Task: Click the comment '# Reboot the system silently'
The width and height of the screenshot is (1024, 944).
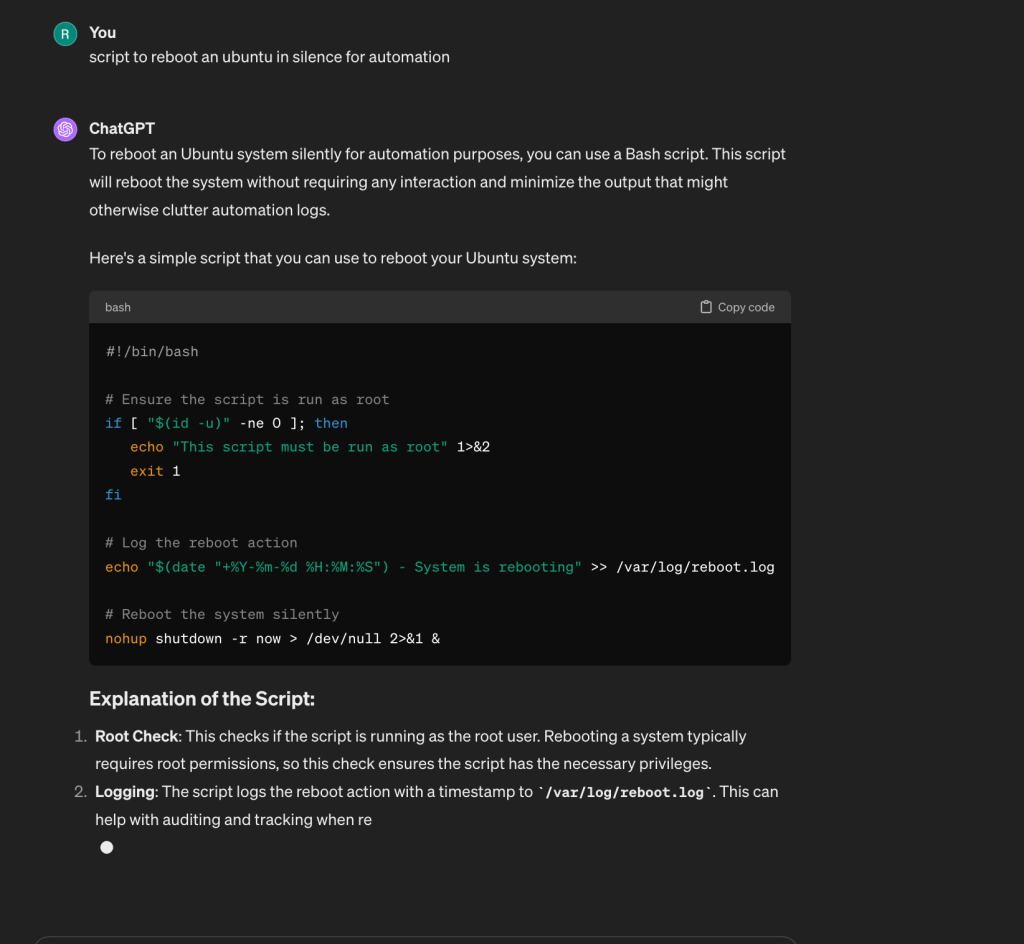Action: point(222,614)
